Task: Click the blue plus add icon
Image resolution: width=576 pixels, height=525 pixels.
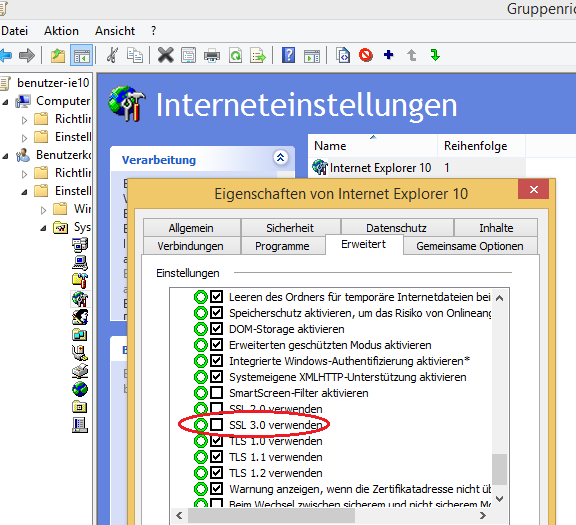Action: pyautogui.click(x=388, y=55)
